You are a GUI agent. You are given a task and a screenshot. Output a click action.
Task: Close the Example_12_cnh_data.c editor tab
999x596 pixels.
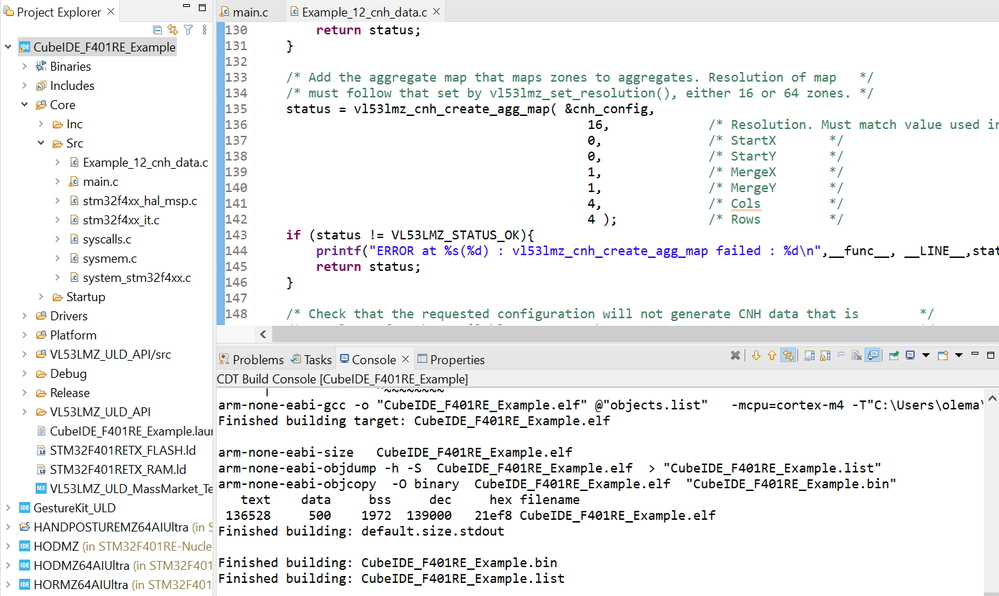[436, 11]
